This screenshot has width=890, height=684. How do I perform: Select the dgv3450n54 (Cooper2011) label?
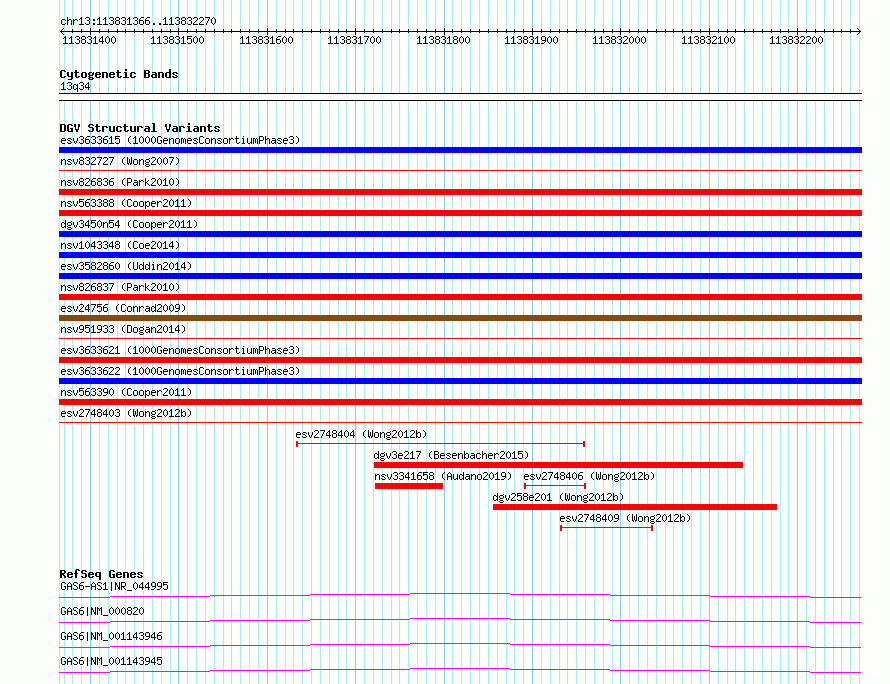pos(129,224)
